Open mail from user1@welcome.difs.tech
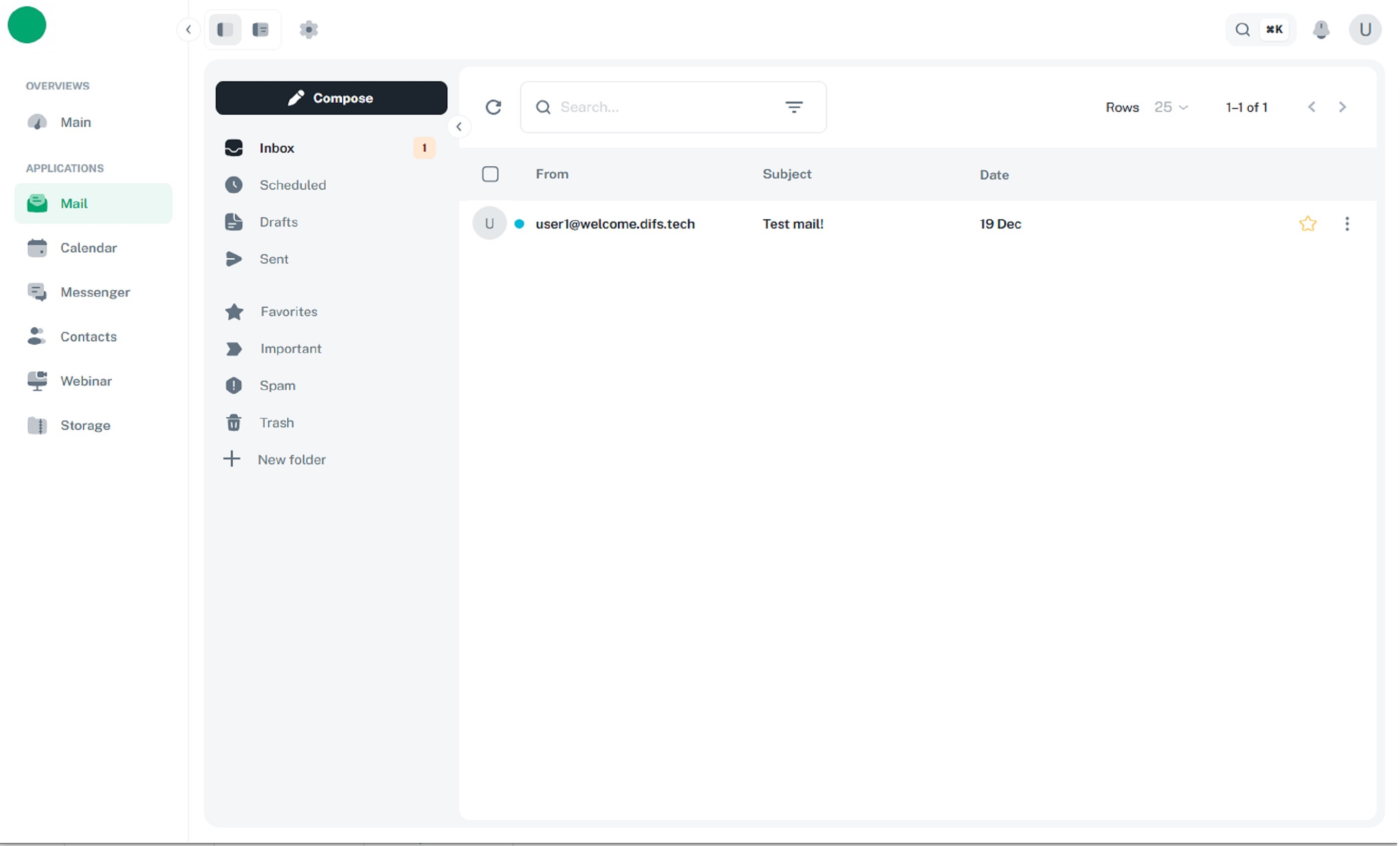Image resolution: width=1400 pixels, height=846 pixels. [x=615, y=223]
